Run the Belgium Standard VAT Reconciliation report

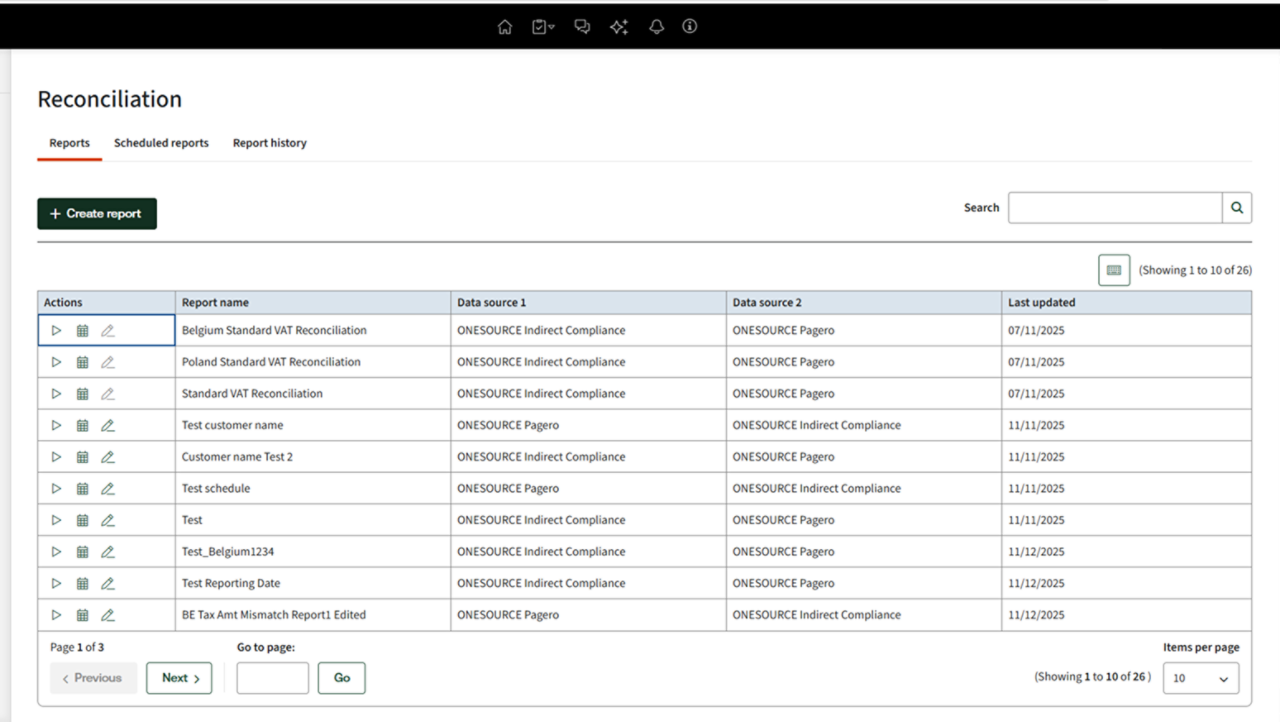pos(56,330)
